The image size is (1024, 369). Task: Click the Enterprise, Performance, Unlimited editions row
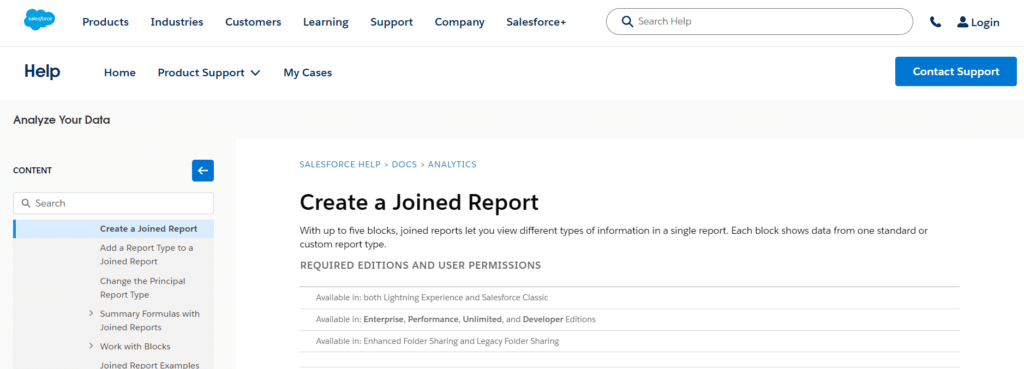[x=630, y=319]
